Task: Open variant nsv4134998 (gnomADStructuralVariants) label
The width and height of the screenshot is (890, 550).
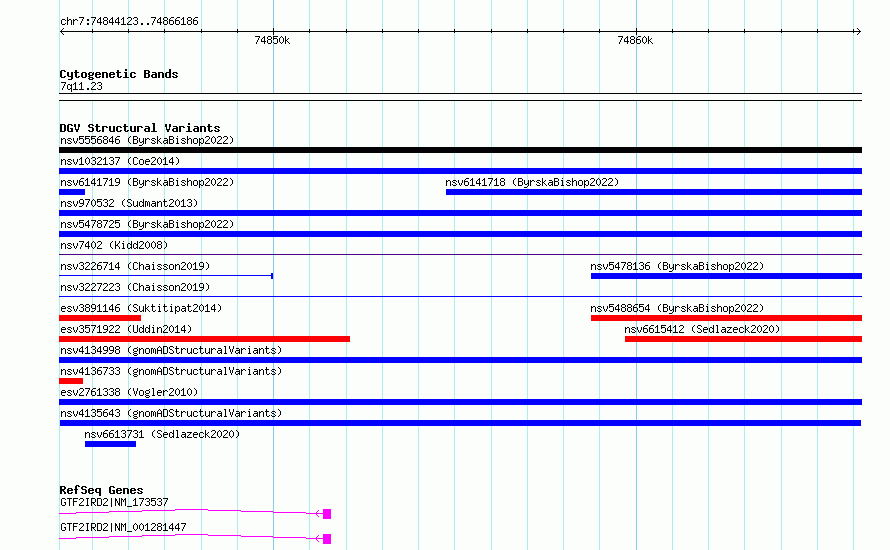Action: (171, 350)
